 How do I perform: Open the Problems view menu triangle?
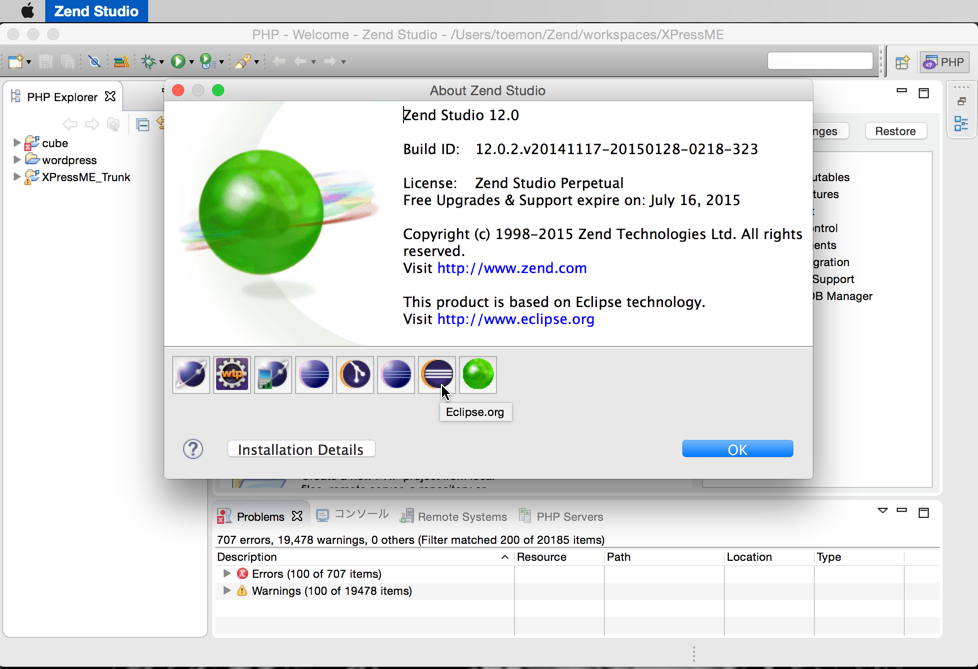tap(883, 511)
